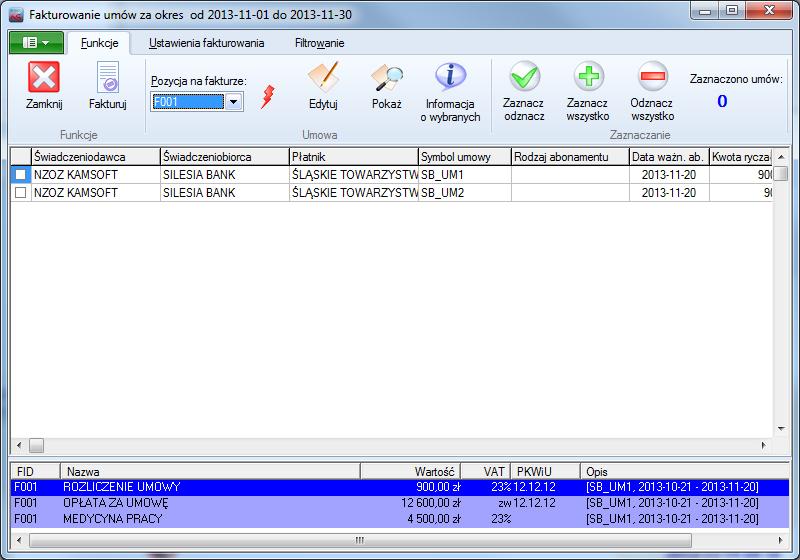
Task: Close the window with title bar X
Action: coord(770,11)
